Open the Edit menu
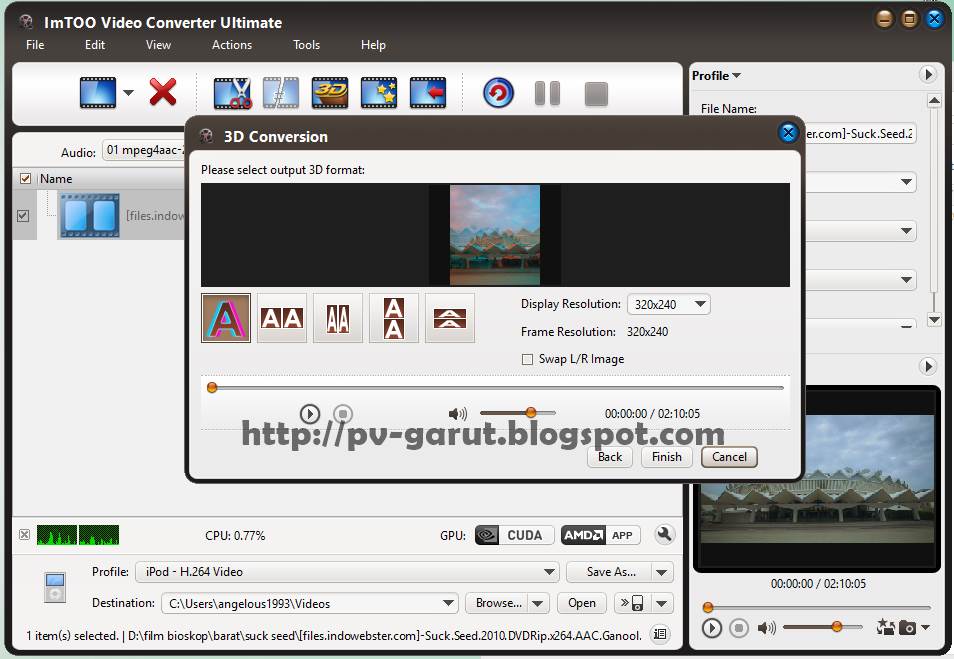The height and width of the screenshot is (659, 954). click(94, 45)
